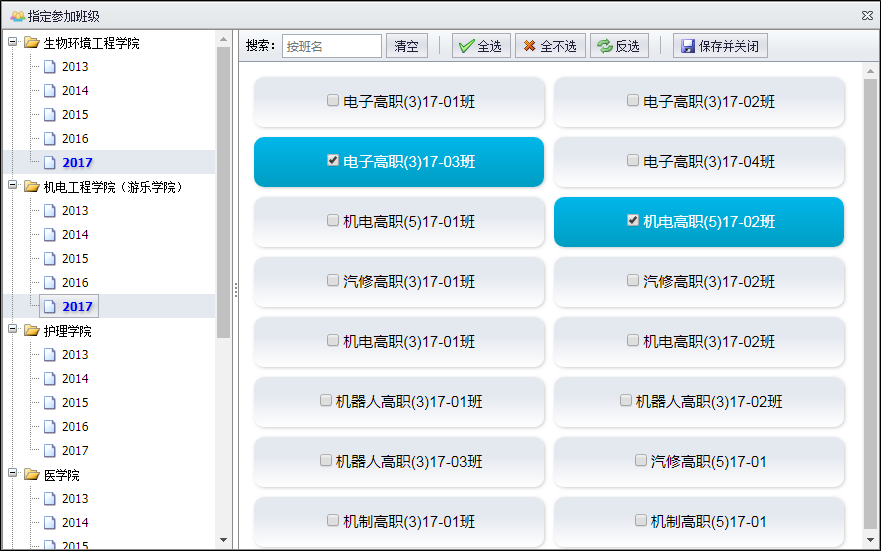The width and height of the screenshot is (881, 551).
Task: Uncheck the 机电高职(5)17-02班 checkbox
Action: [633, 220]
